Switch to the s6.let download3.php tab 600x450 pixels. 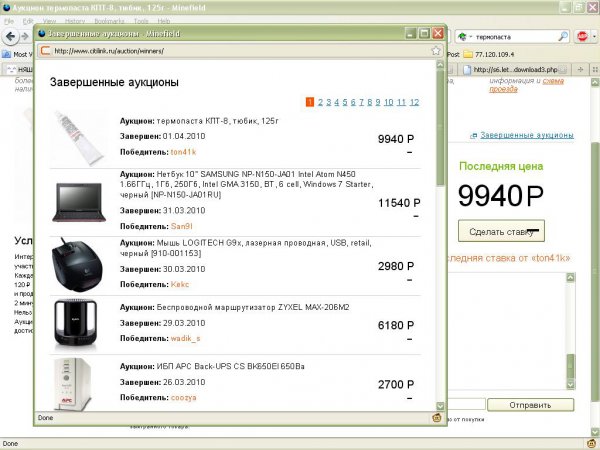click(x=515, y=69)
